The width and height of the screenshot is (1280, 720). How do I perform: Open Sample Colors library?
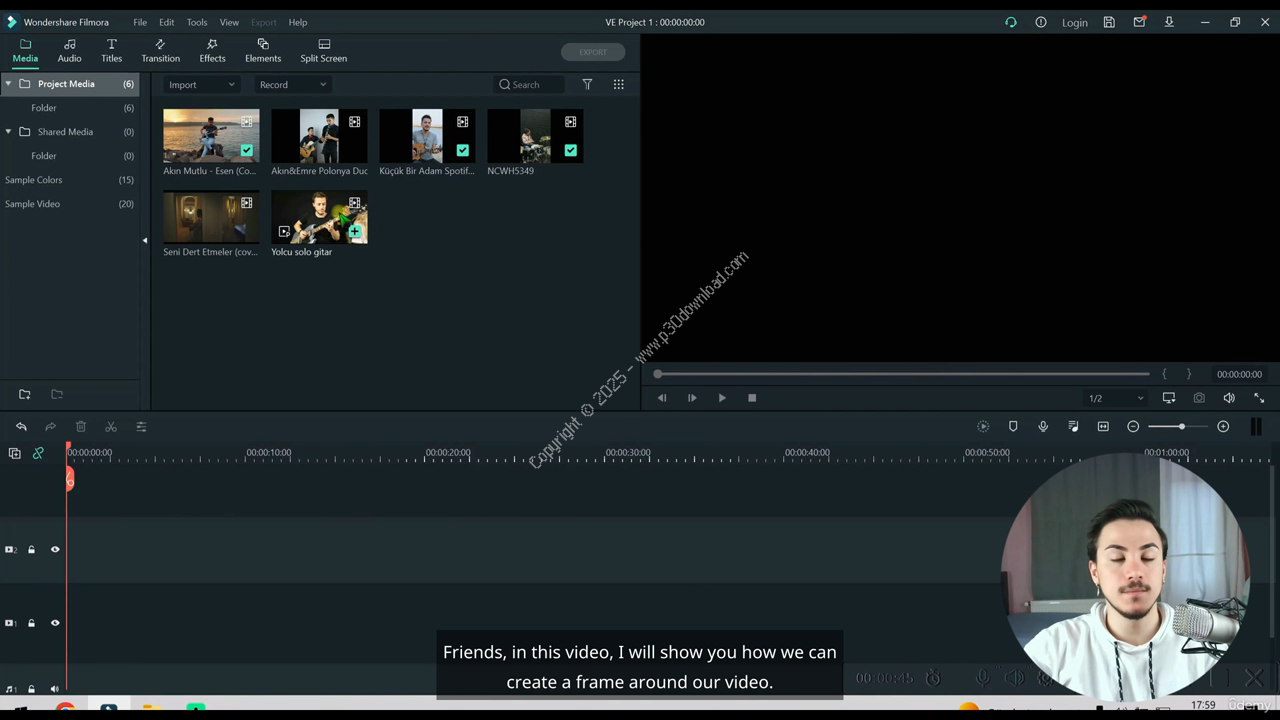point(34,180)
